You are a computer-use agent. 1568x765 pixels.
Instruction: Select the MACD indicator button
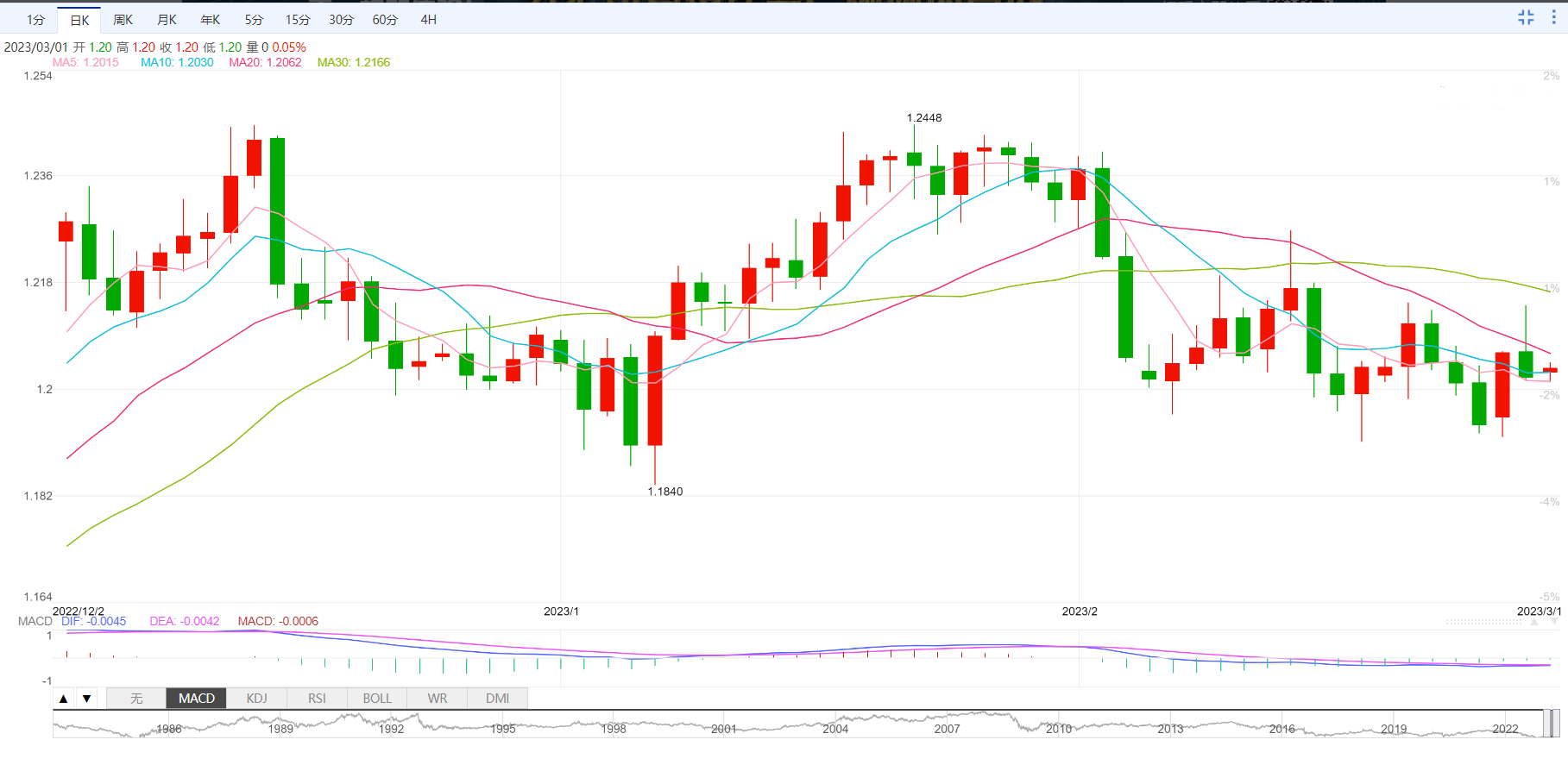196,699
